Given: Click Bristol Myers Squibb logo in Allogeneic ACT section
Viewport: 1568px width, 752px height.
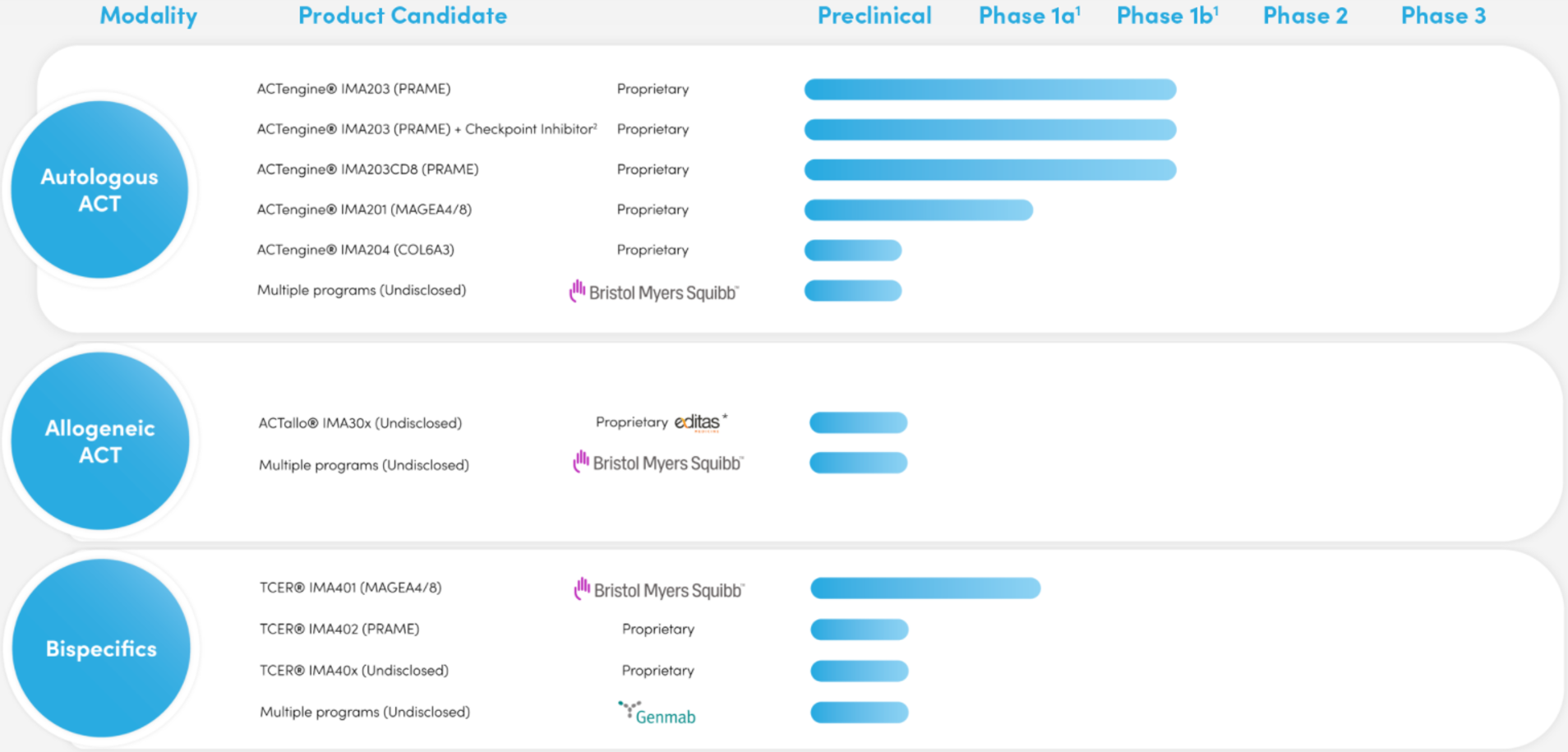Looking at the screenshot, I should [x=658, y=462].
